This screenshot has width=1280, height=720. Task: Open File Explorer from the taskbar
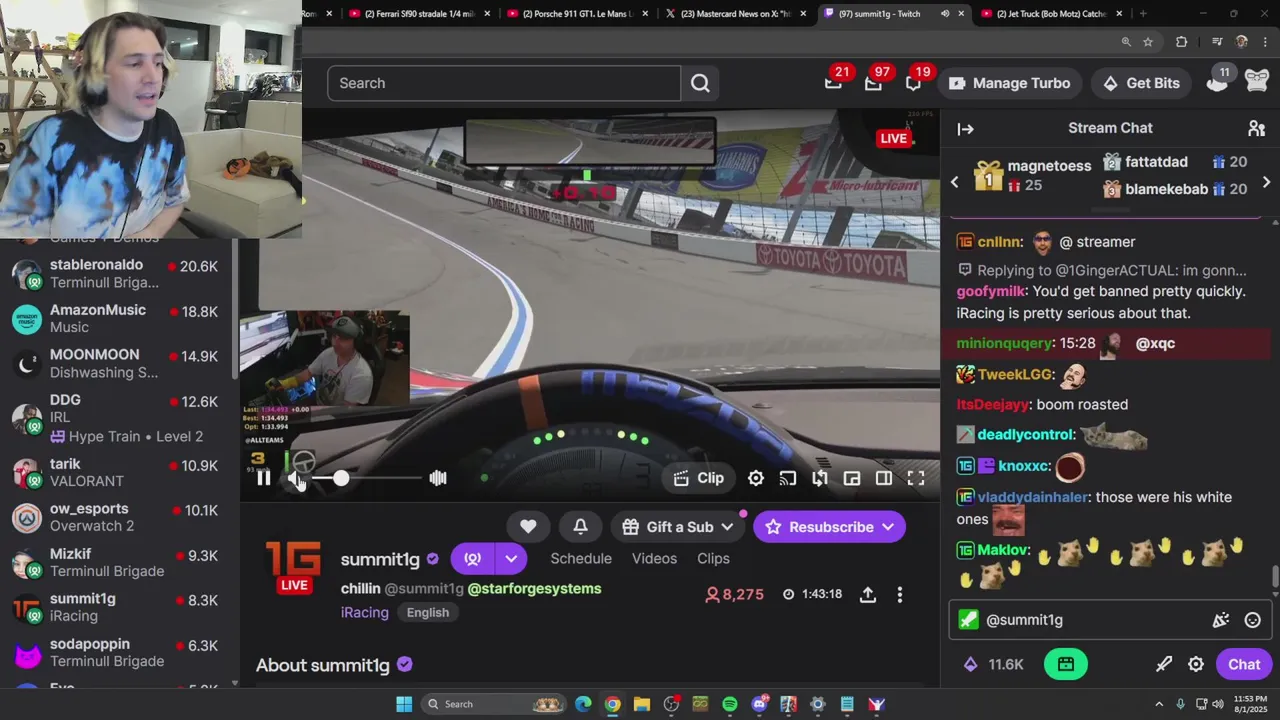point(642,704)
